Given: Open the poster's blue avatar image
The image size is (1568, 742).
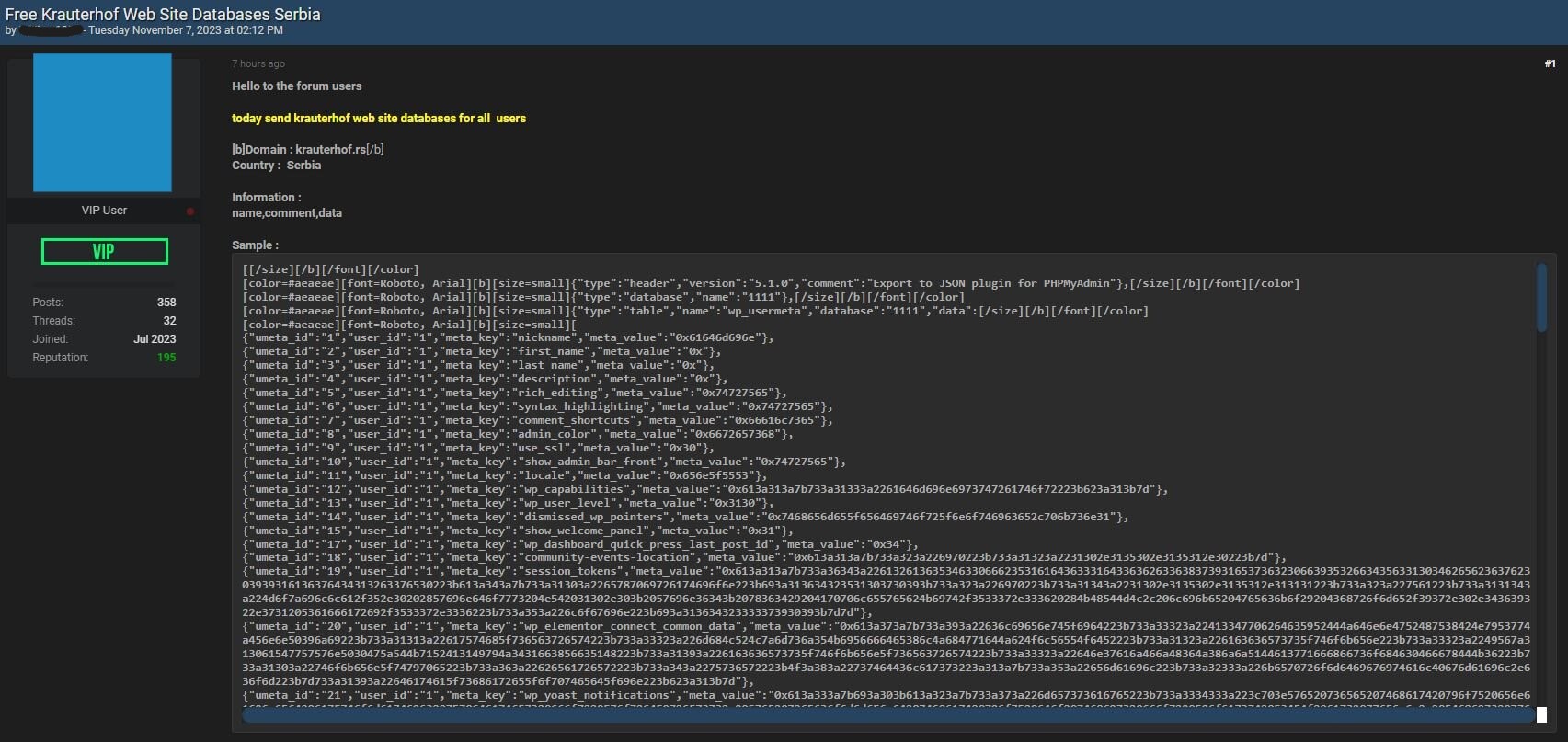Looking at the screenshot, I should pos(102,122).
